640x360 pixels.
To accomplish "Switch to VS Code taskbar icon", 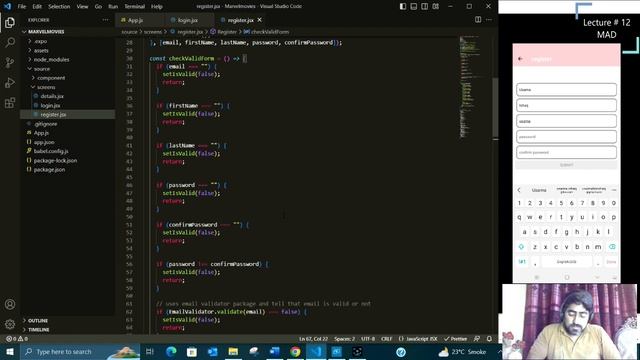I will [x=316, y=351].
